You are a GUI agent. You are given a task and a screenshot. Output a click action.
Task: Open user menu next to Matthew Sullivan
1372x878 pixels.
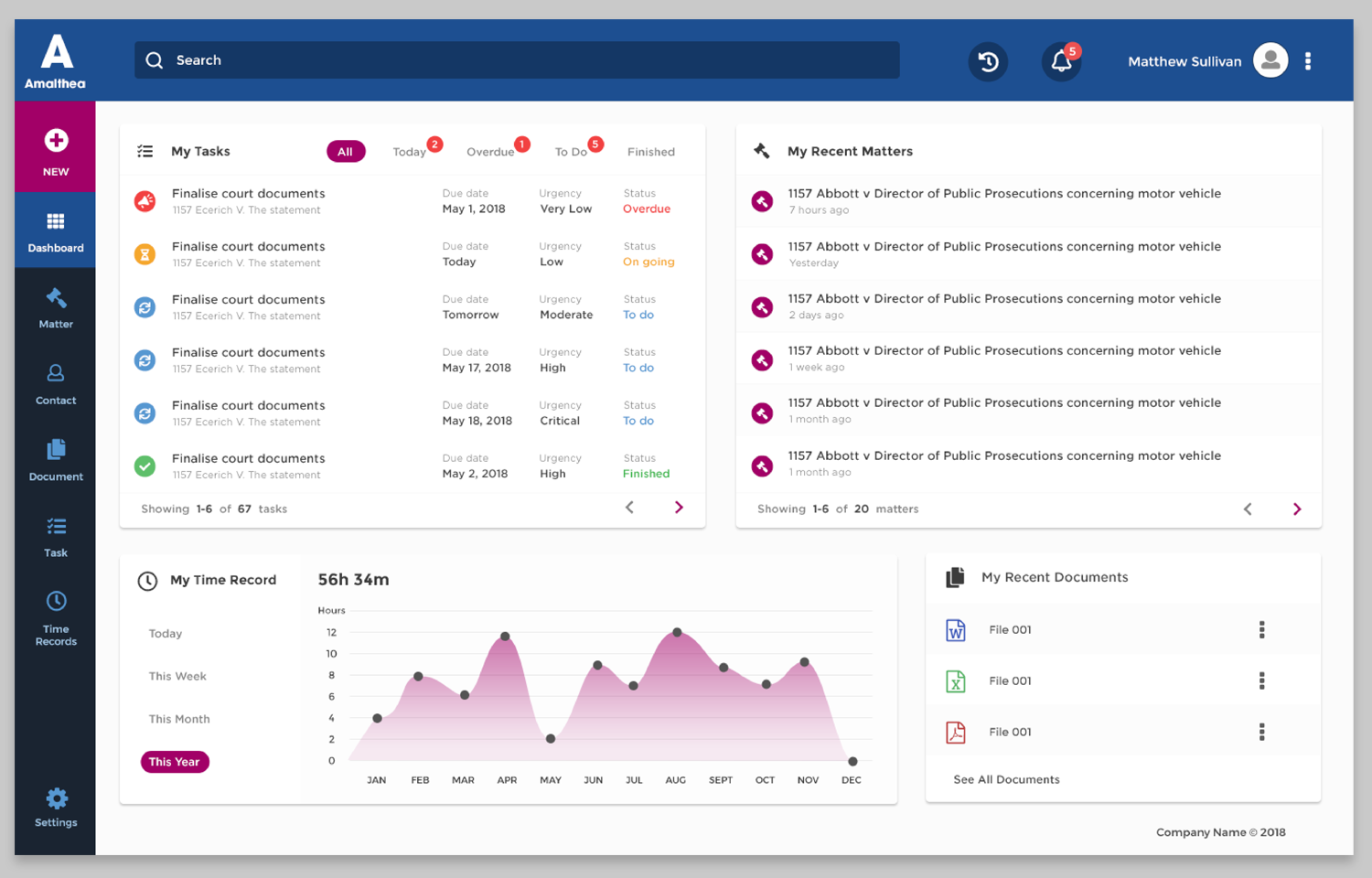[x=1308, y=61]
